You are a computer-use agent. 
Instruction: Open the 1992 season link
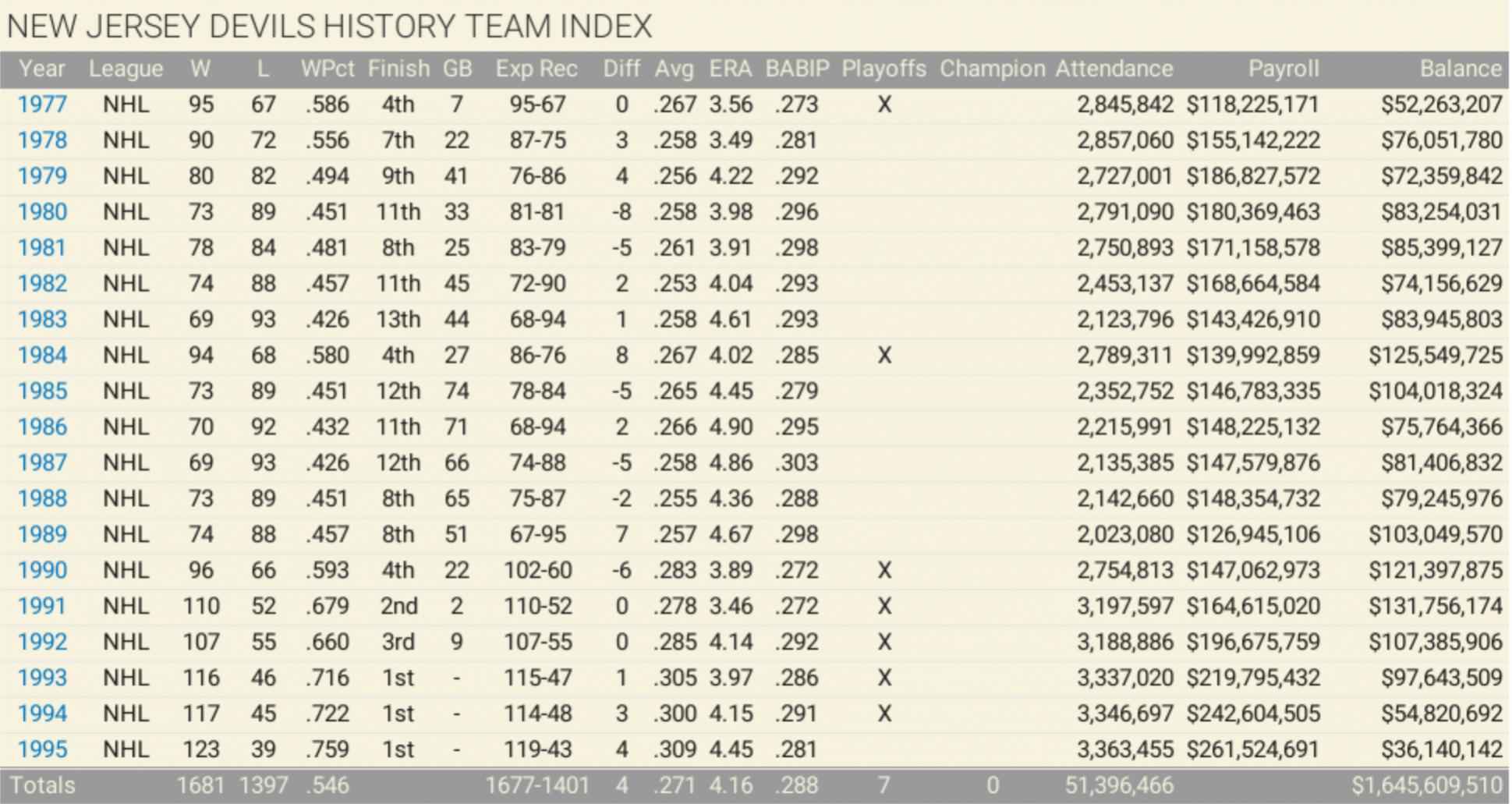pos(42,643)
